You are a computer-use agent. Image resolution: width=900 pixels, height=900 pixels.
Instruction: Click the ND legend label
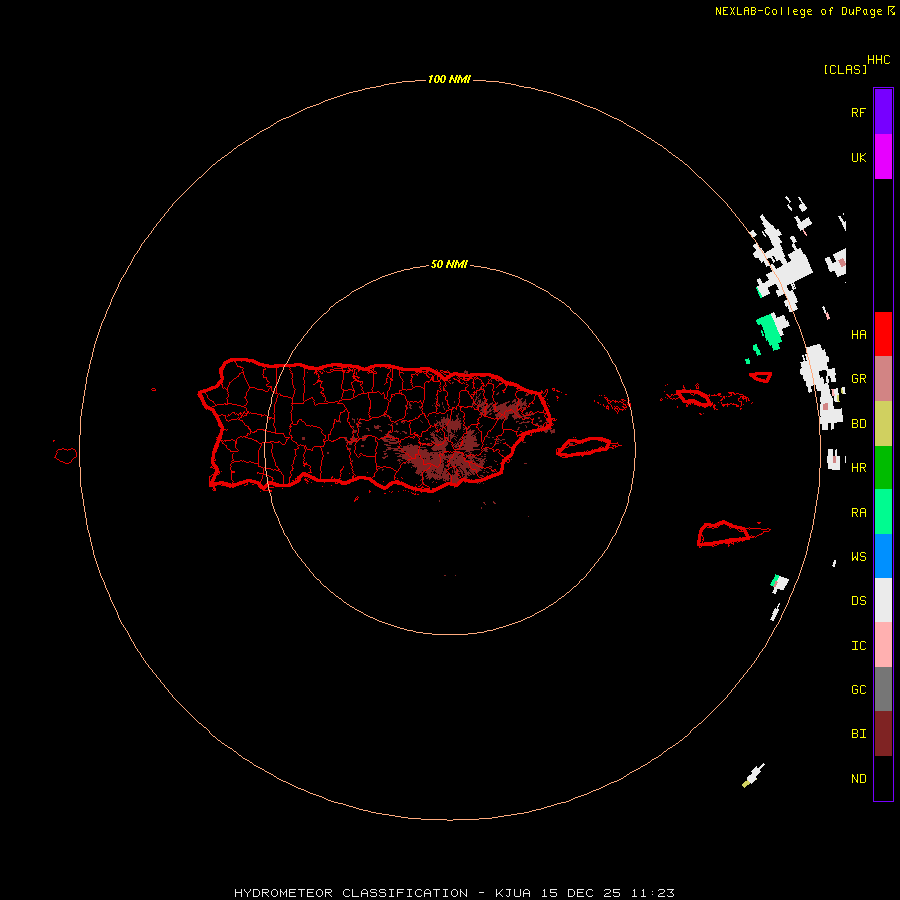coord(858,779)
